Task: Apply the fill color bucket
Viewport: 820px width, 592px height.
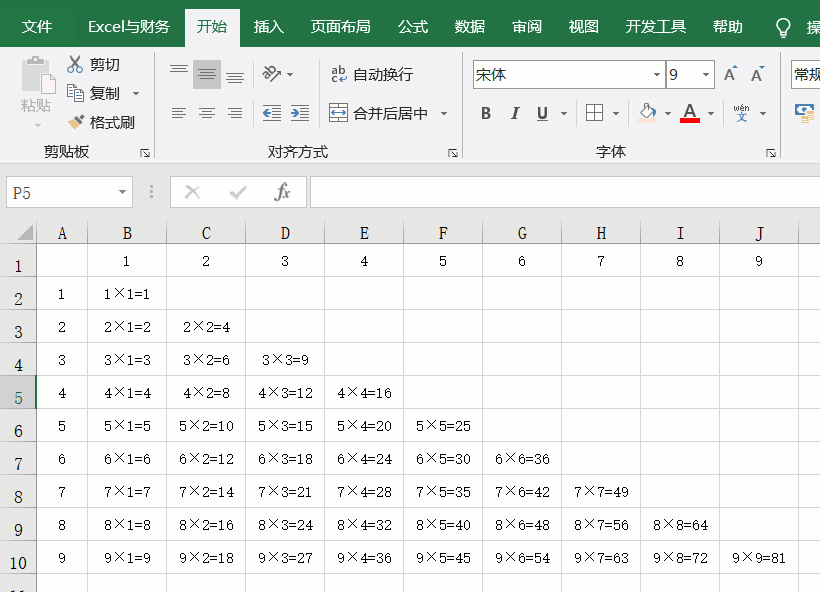Action: (x=647, y=113)
